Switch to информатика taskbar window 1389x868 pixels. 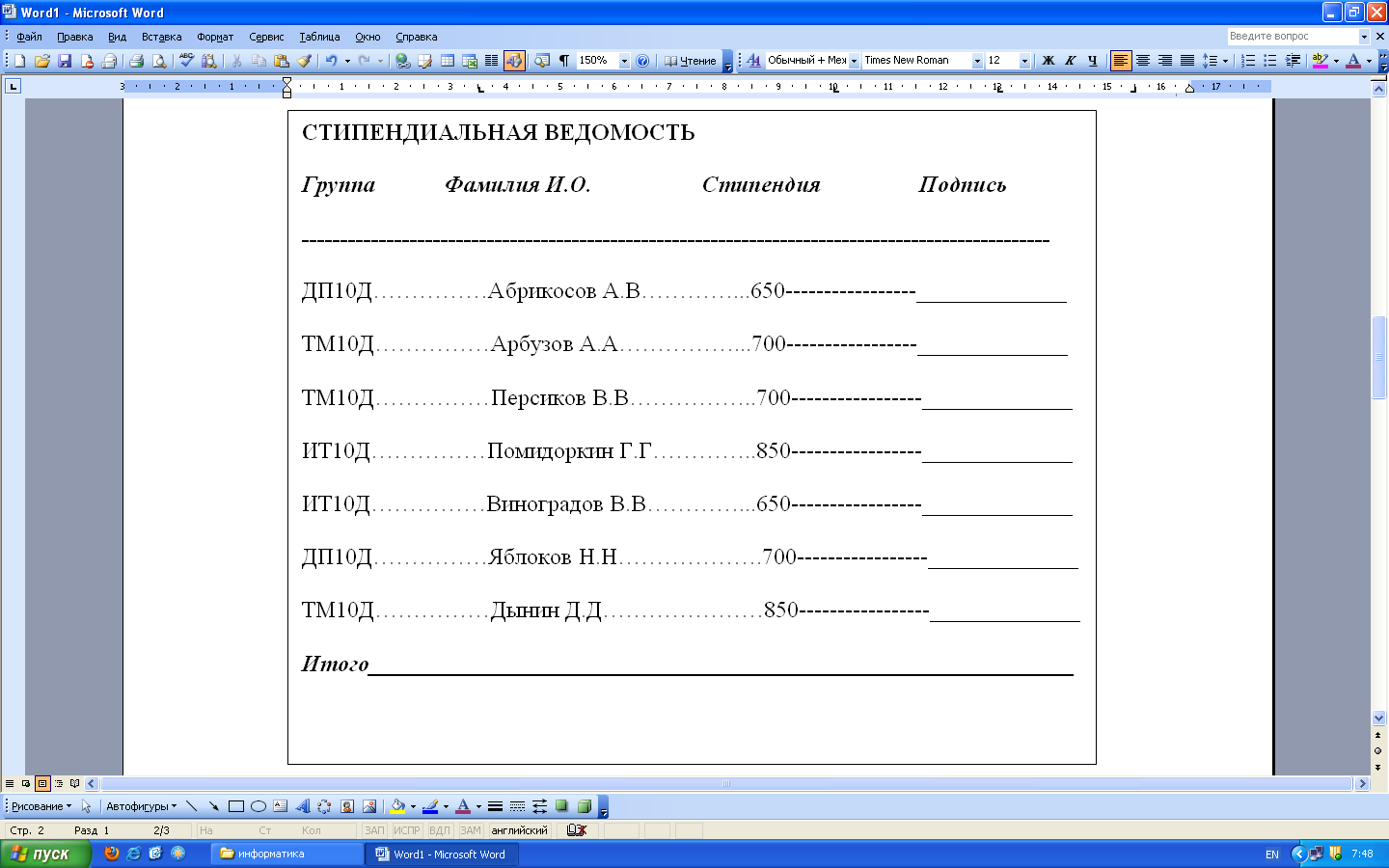(286, 854)
